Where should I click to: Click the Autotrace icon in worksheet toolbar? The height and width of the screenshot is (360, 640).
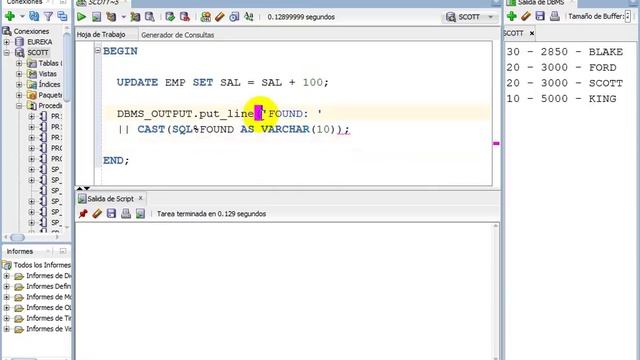click(x=135, y=17)
